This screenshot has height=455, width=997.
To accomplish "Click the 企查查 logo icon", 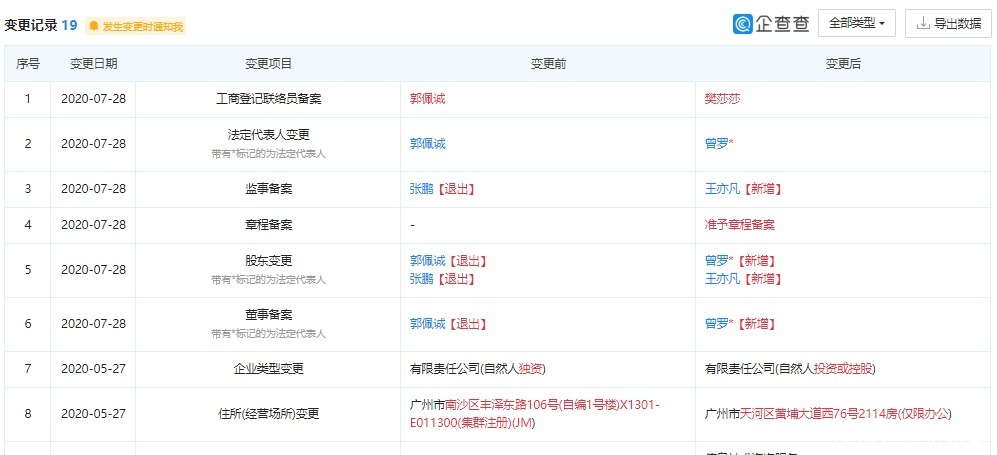I will pos(743,24).
